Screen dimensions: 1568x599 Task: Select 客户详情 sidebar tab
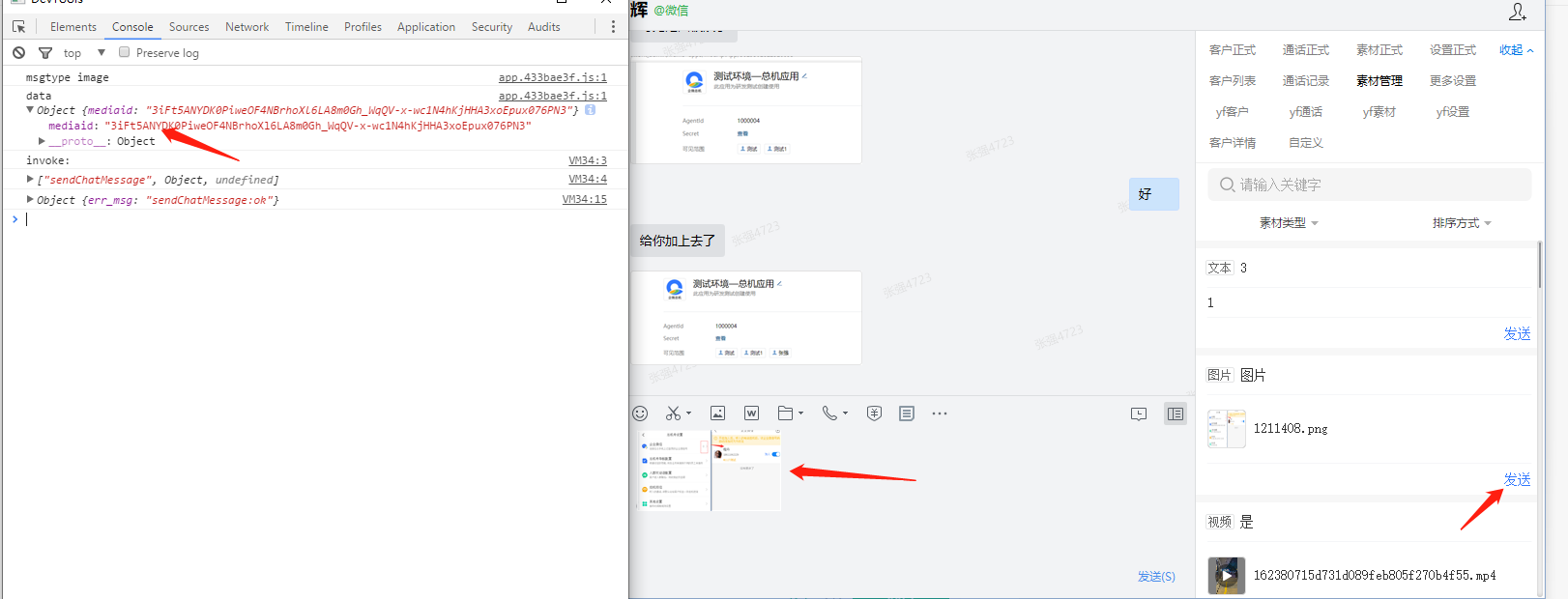point(1233,143)
